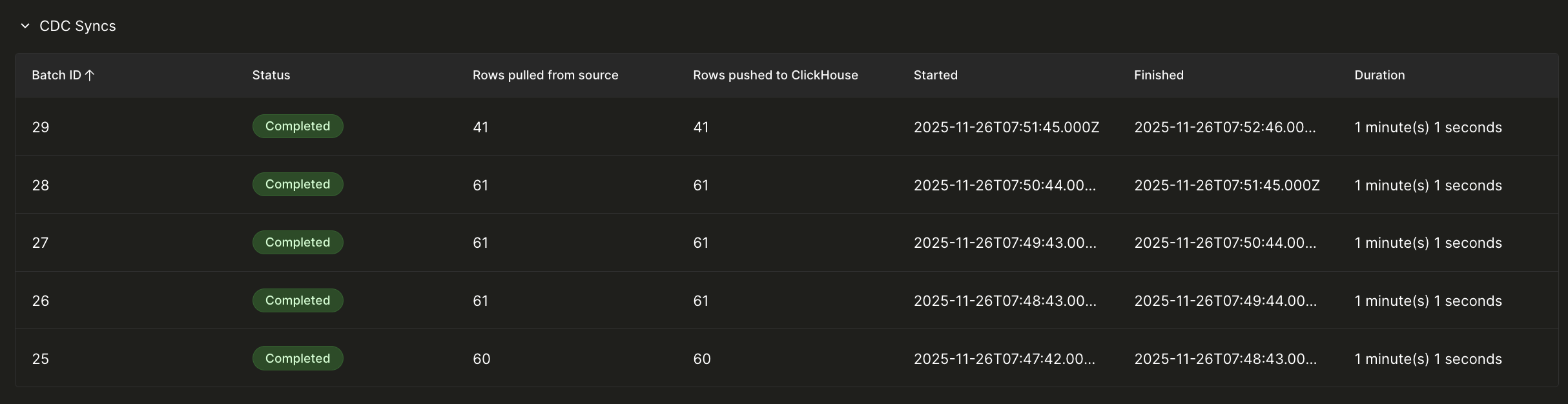Viewport: 1568px width, 404px height.
Task: Click the CDC Syncs section title
Action: click(x=77, y=26)
